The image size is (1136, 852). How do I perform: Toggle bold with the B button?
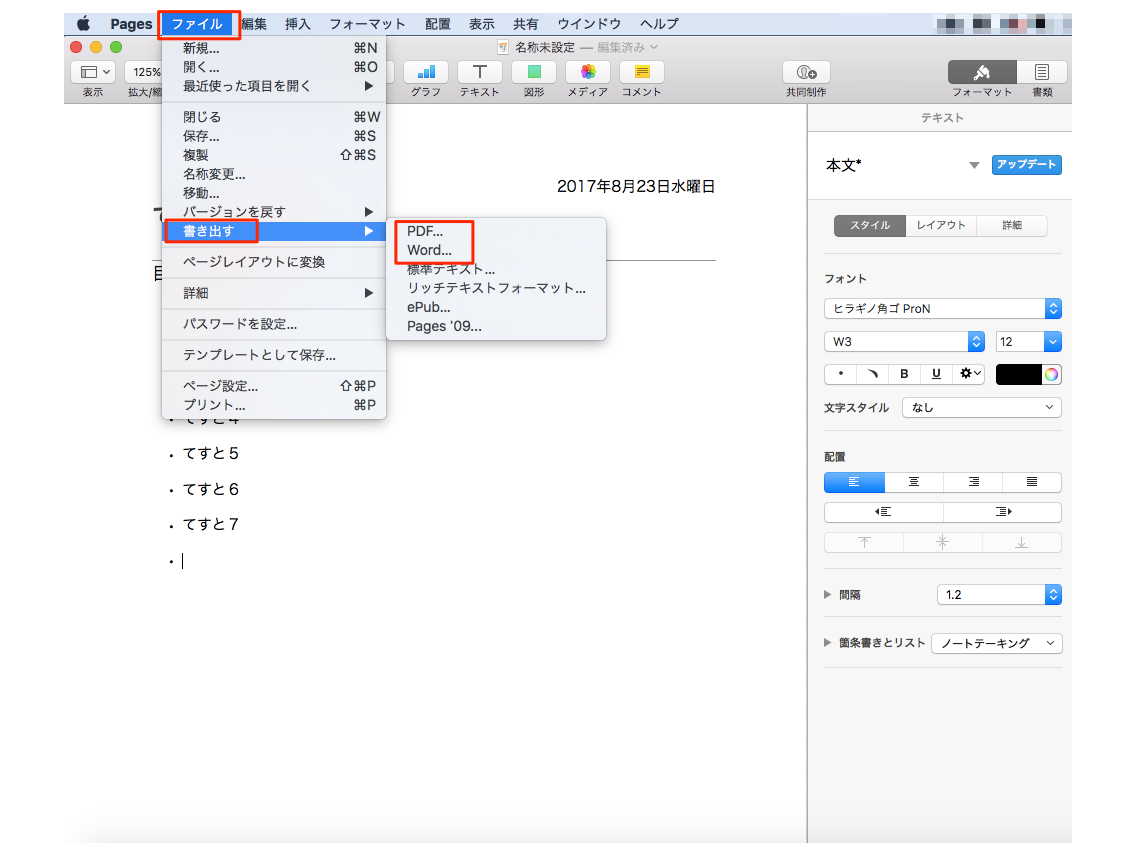904,374
